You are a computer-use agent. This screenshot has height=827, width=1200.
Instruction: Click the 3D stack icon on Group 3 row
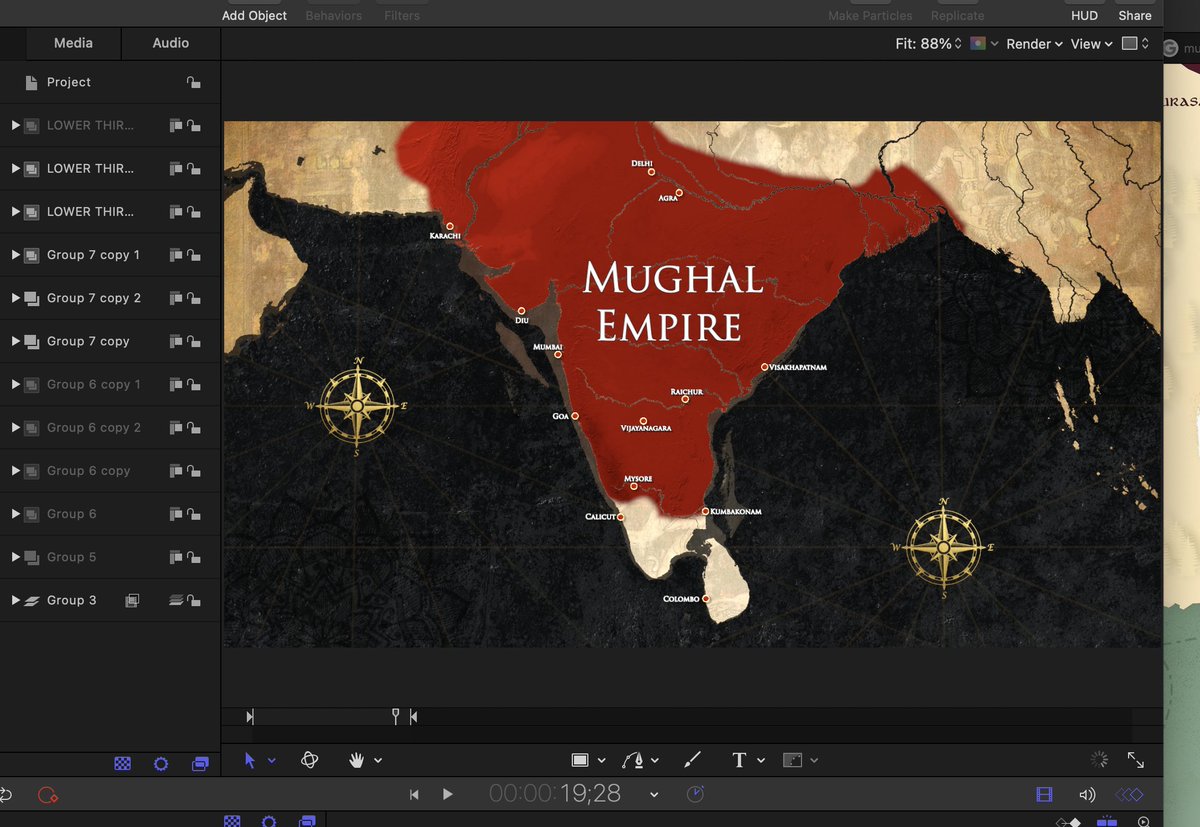pyautogui.click(x=175, y=600)
